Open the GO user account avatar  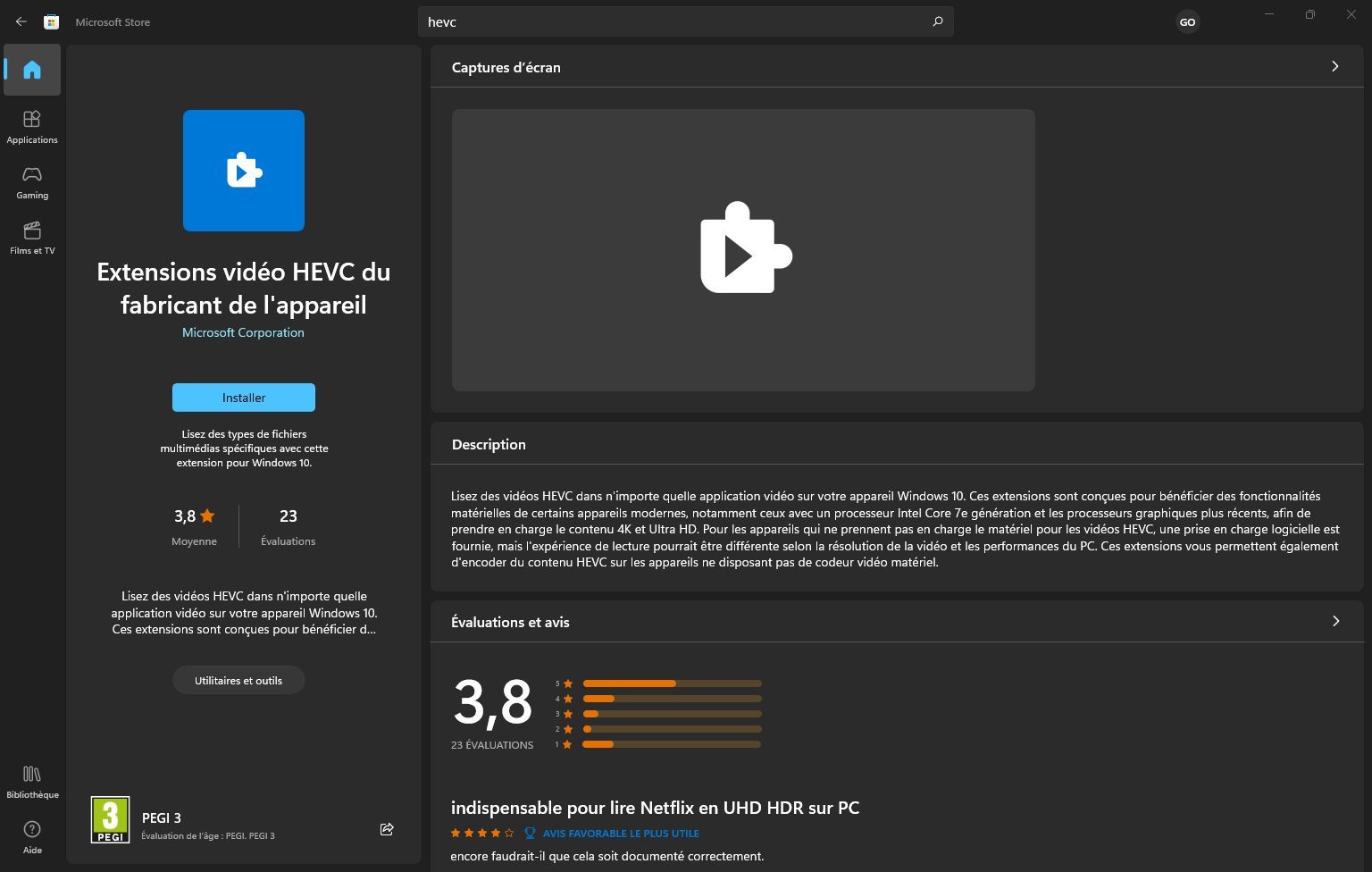tap(1187, 22)
